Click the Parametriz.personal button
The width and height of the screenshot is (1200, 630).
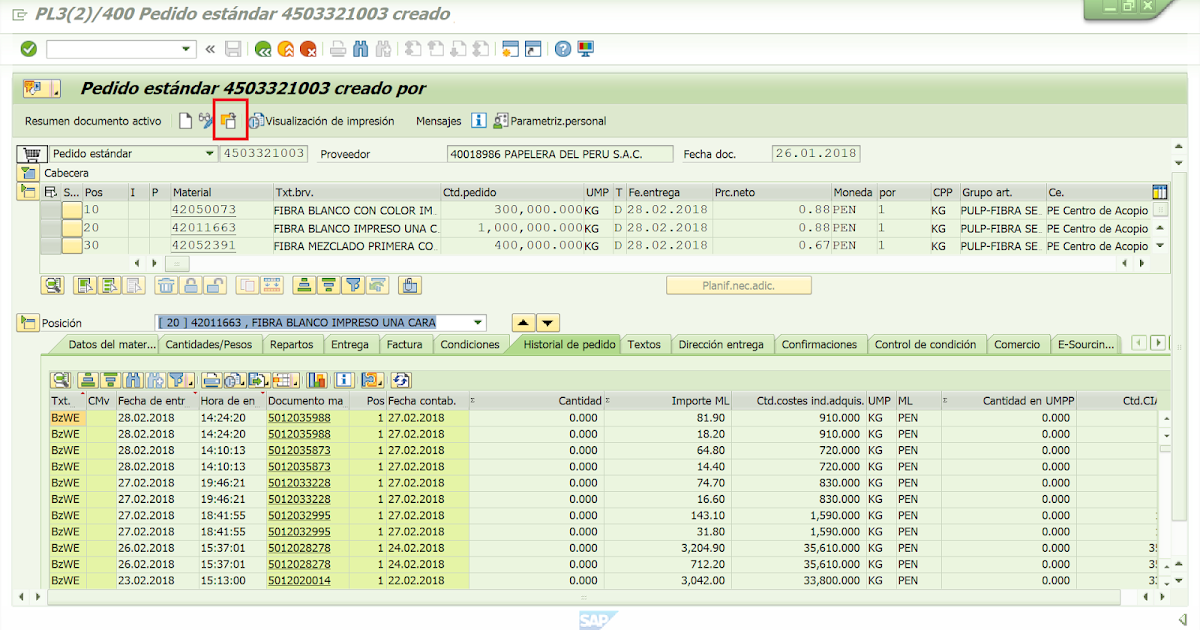coord(549,121)
